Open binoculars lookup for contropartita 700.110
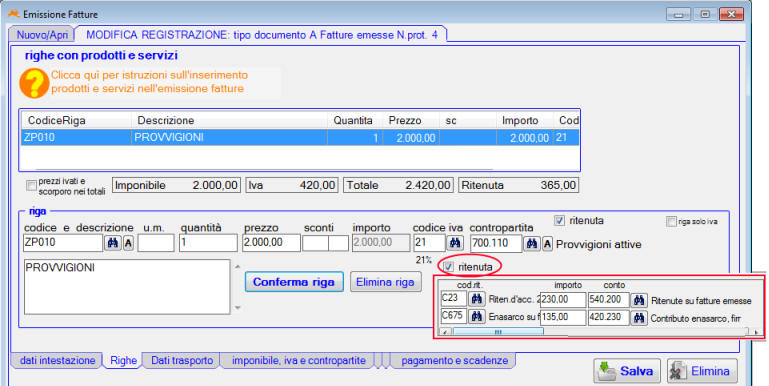This screenshot has height=386, width=769. point(532,243)
